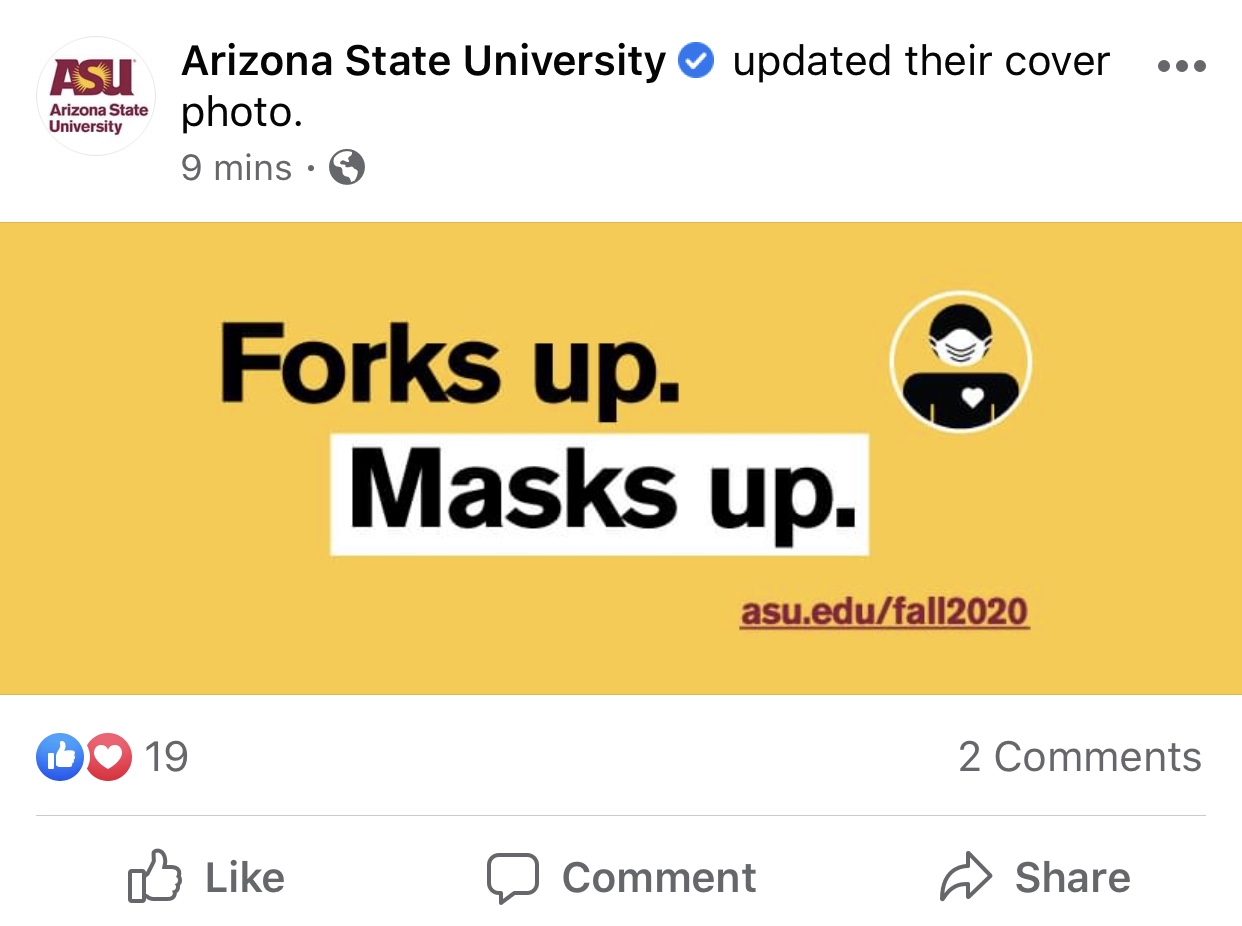The image size is (1242, 926).
Task: Click the blue verified badge checkmark
Action: (x=696, y=62)
